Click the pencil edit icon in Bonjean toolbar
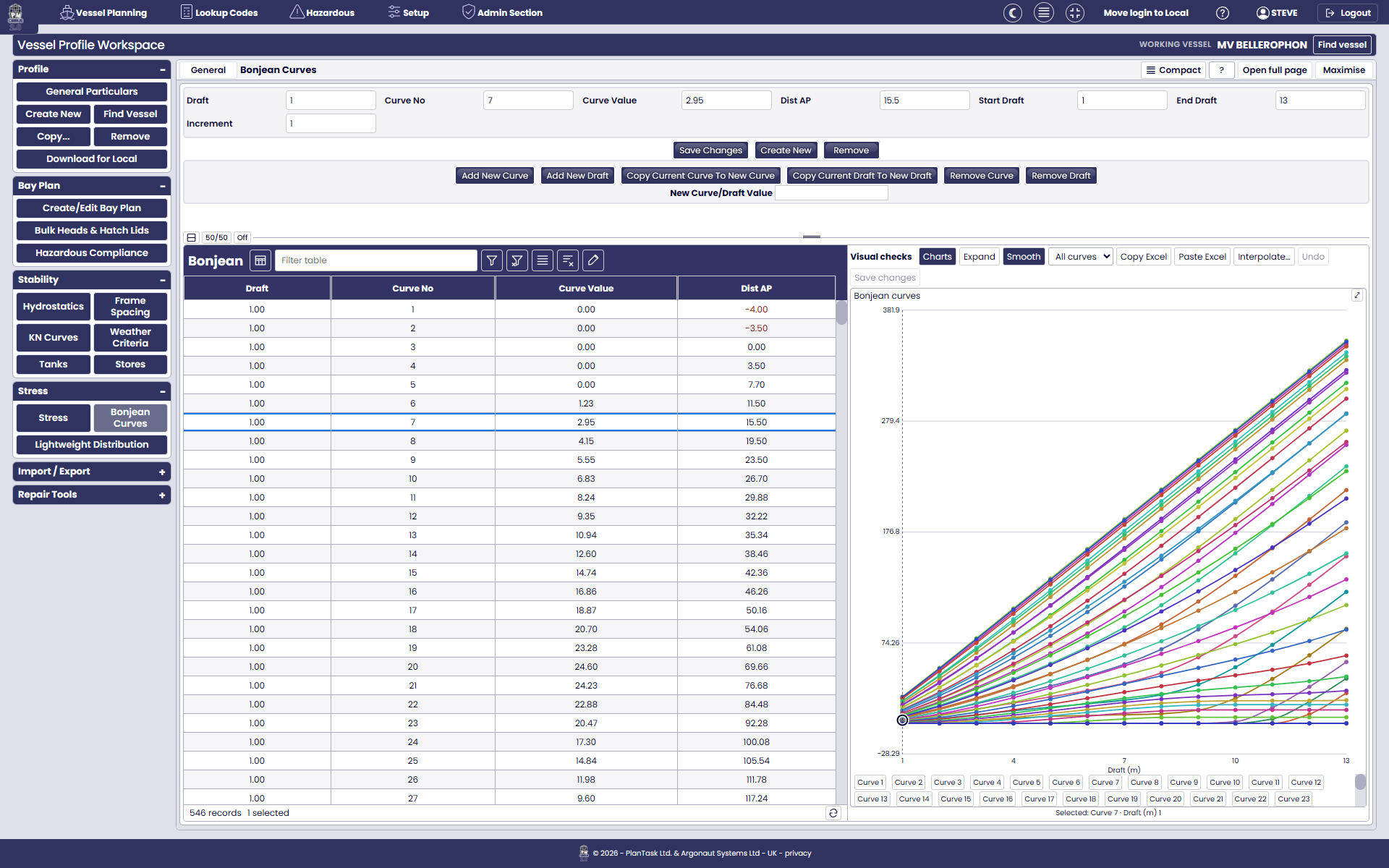 click(x=593, y=260)
